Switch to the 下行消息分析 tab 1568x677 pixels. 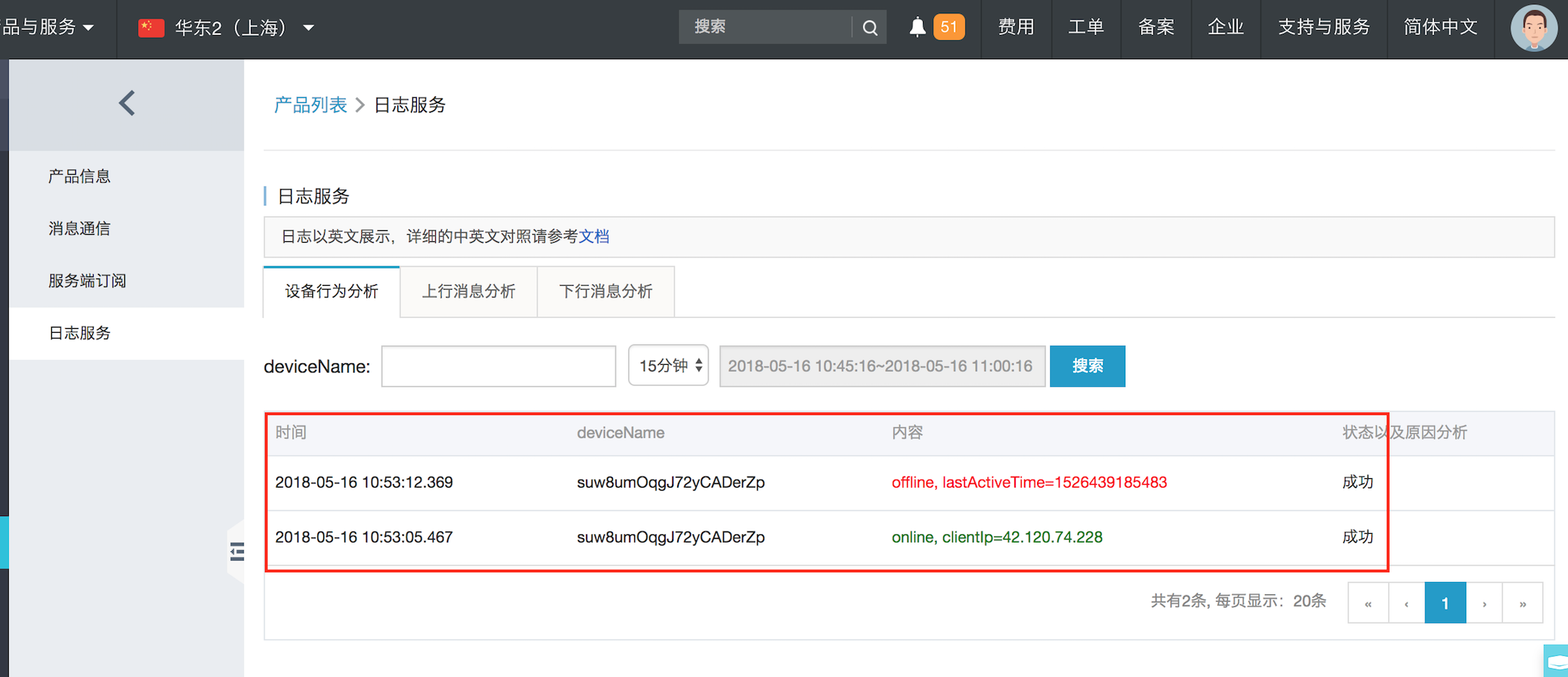[x=606, y=292]
